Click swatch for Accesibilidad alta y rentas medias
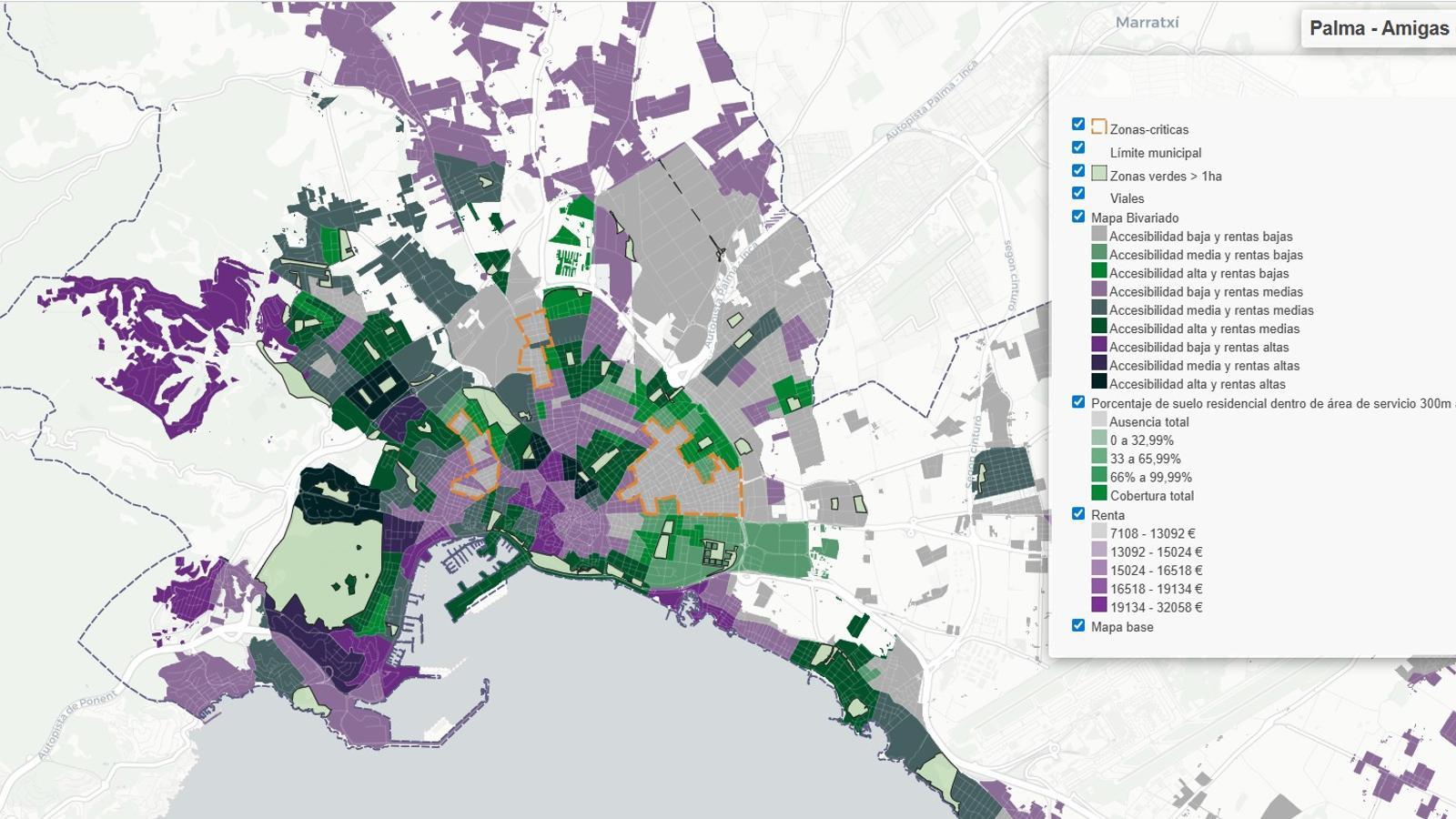1456x819 pixels. click(x=1099, y=327)
